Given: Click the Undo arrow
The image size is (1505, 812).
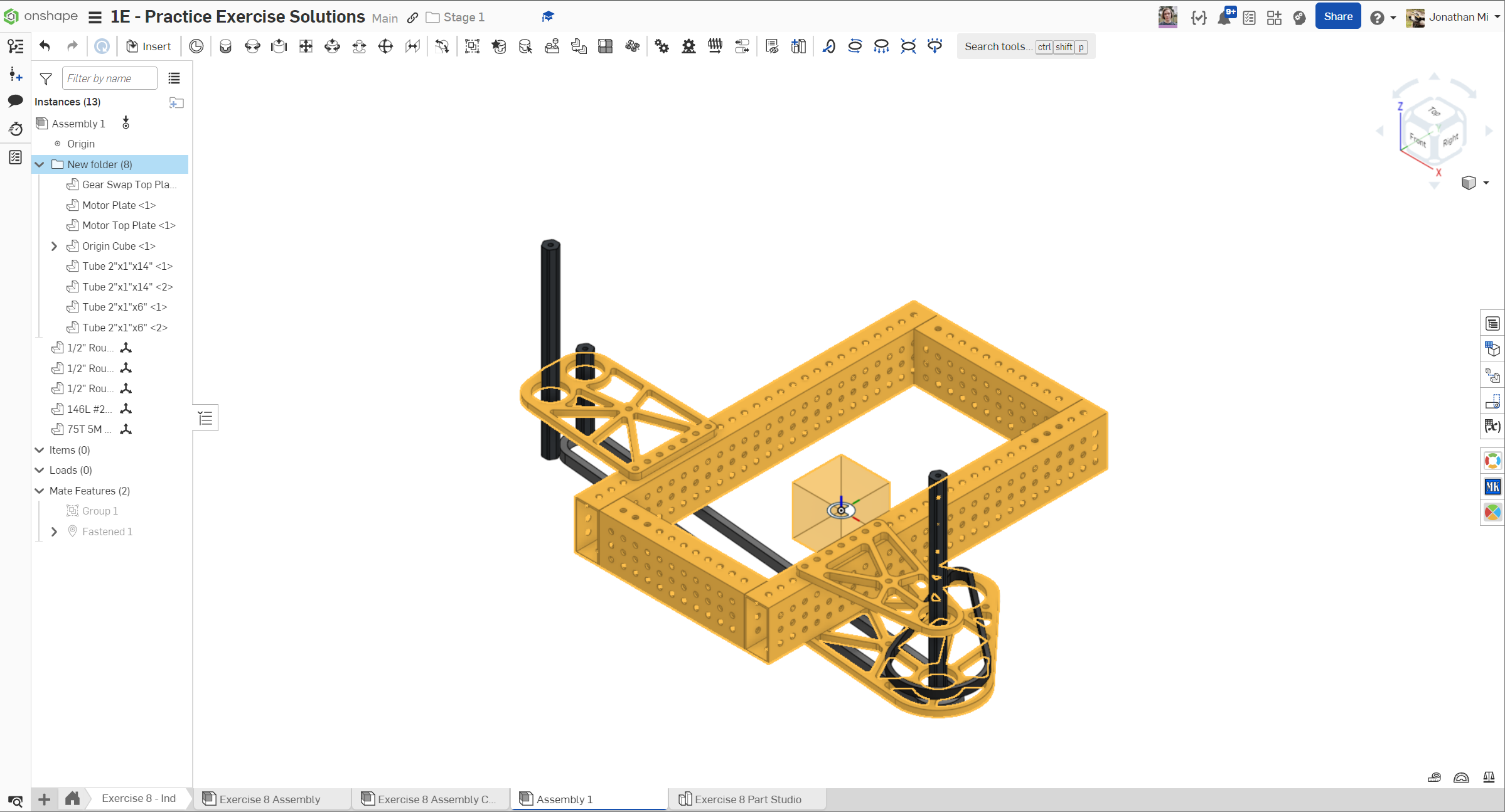Looking at the screenshot, I should click(45, 46).
